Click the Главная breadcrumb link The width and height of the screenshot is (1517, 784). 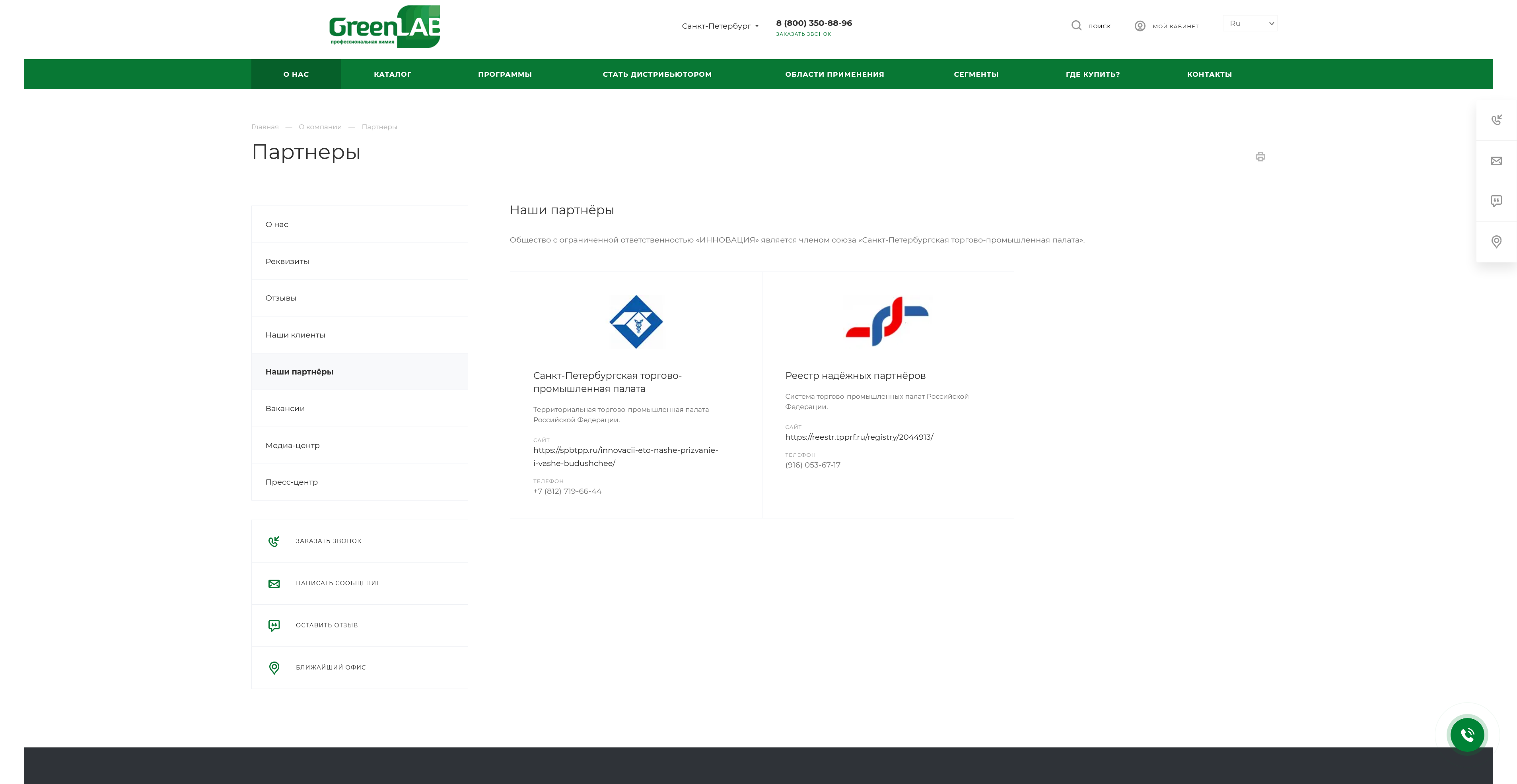(x=265, y=126)
